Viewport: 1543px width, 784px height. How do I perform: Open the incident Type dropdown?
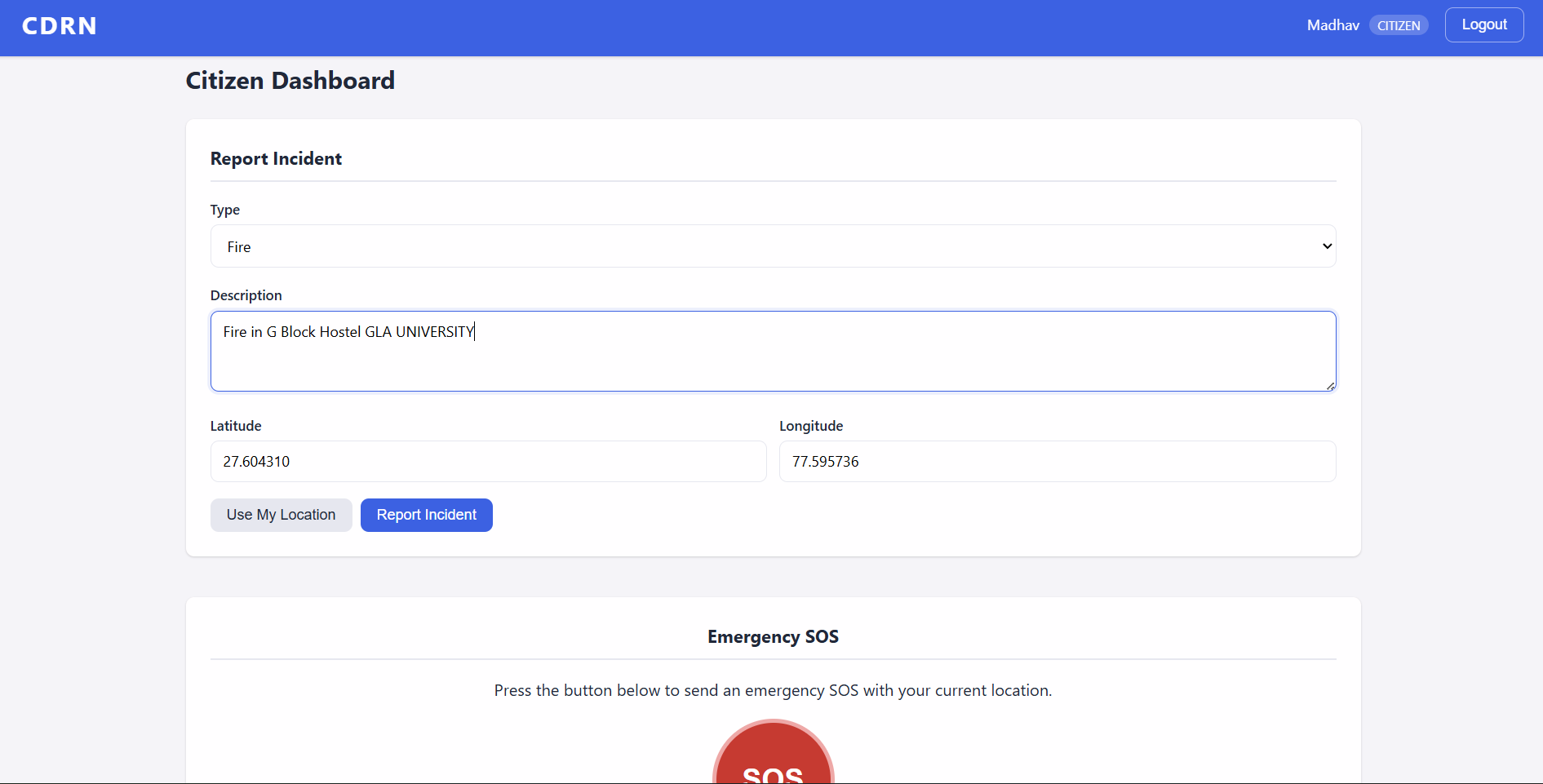[773, 246]
